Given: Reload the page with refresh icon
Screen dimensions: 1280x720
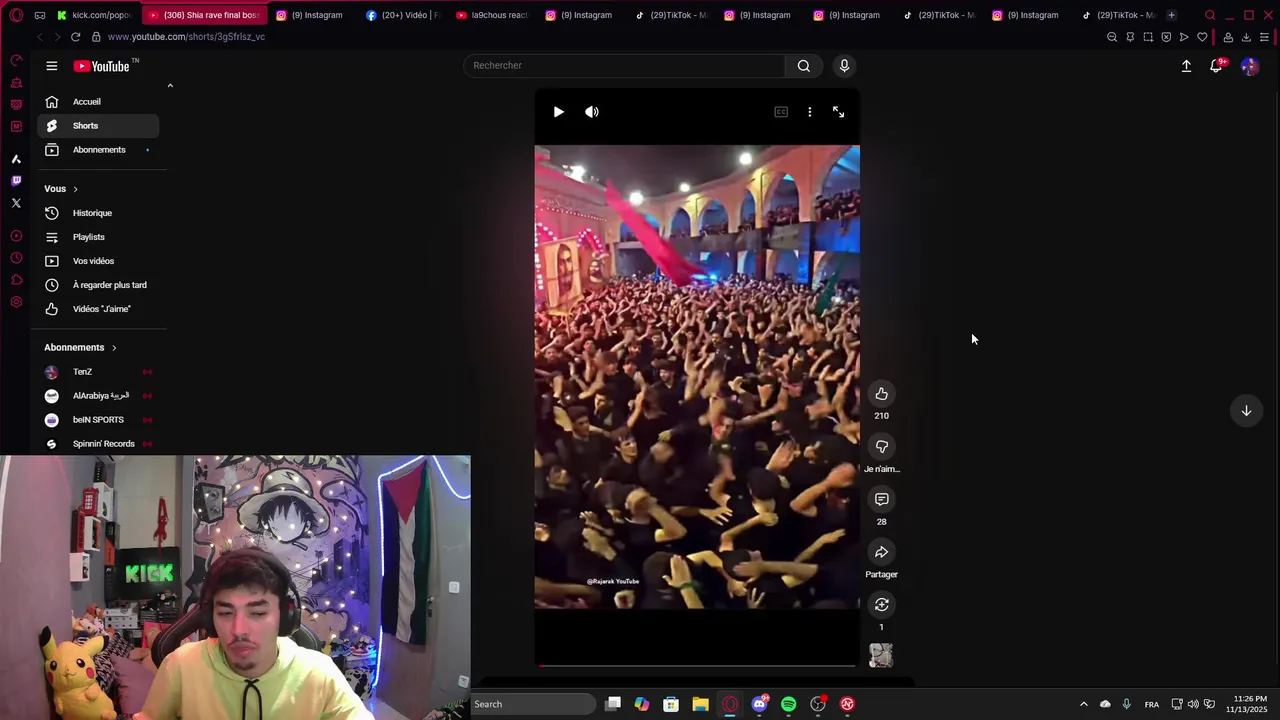Looking at the screenshot, I should pyautogui.click(x=75, y=37).
